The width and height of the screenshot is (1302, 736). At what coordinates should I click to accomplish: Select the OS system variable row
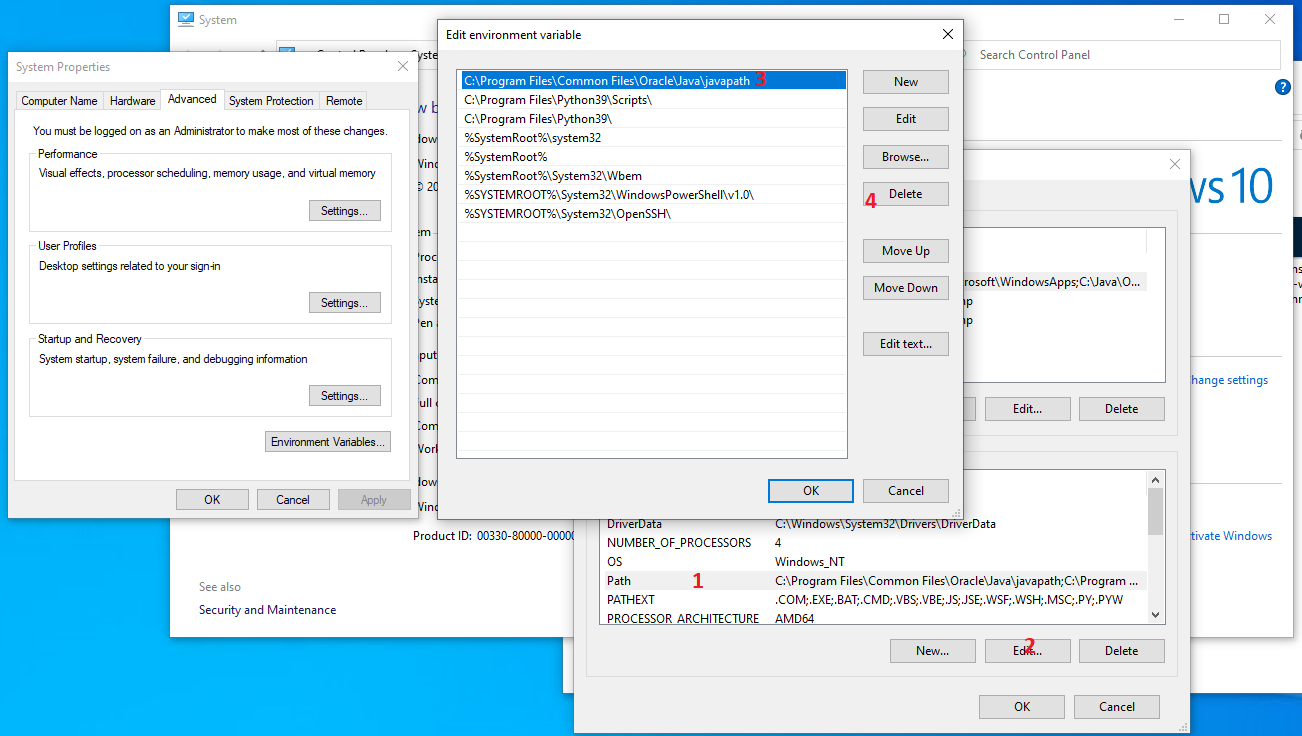(x=875, y=562)
